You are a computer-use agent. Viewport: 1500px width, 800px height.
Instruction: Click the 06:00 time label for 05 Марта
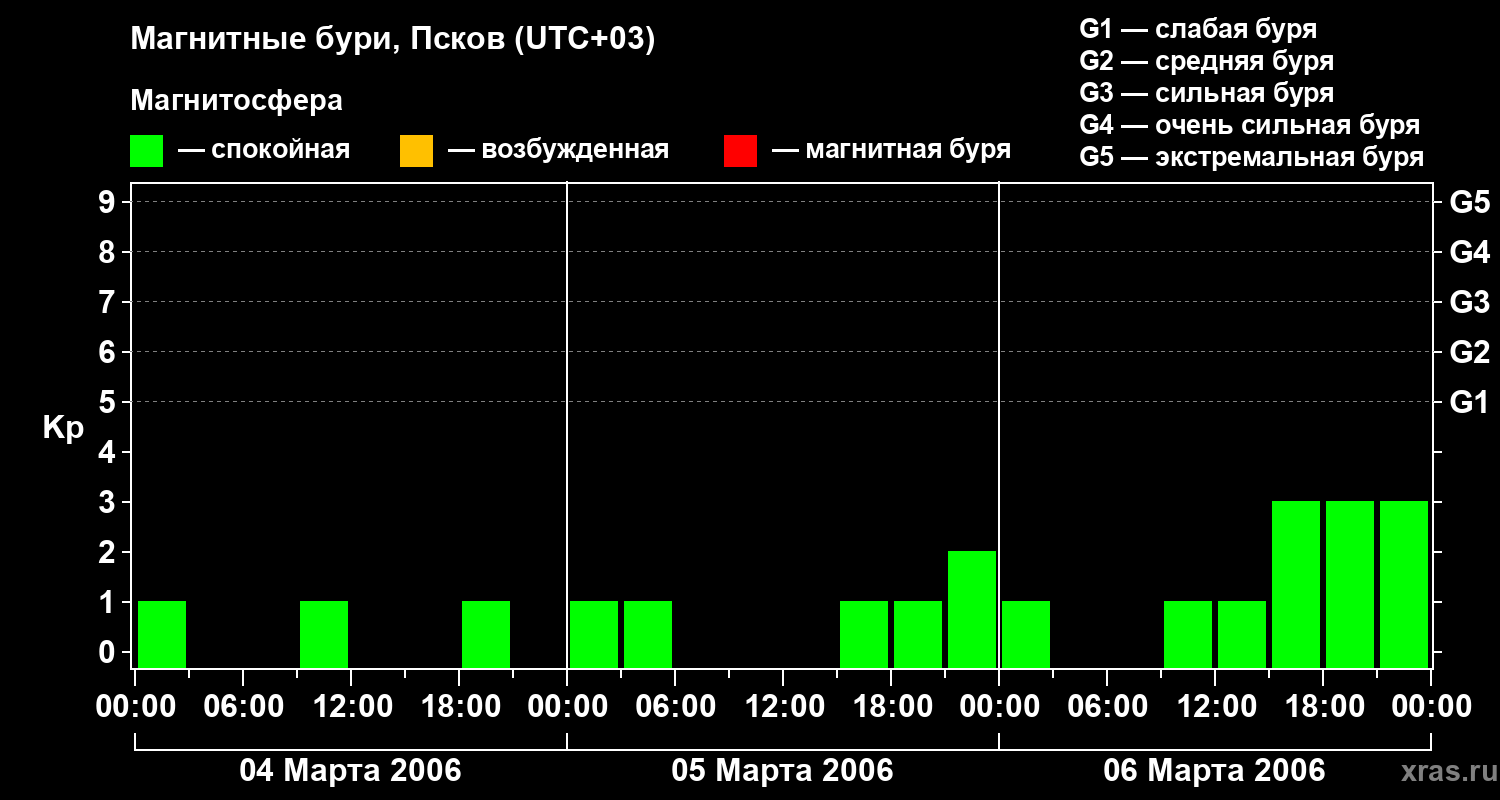pyautogui.click(x=675, y=707)
